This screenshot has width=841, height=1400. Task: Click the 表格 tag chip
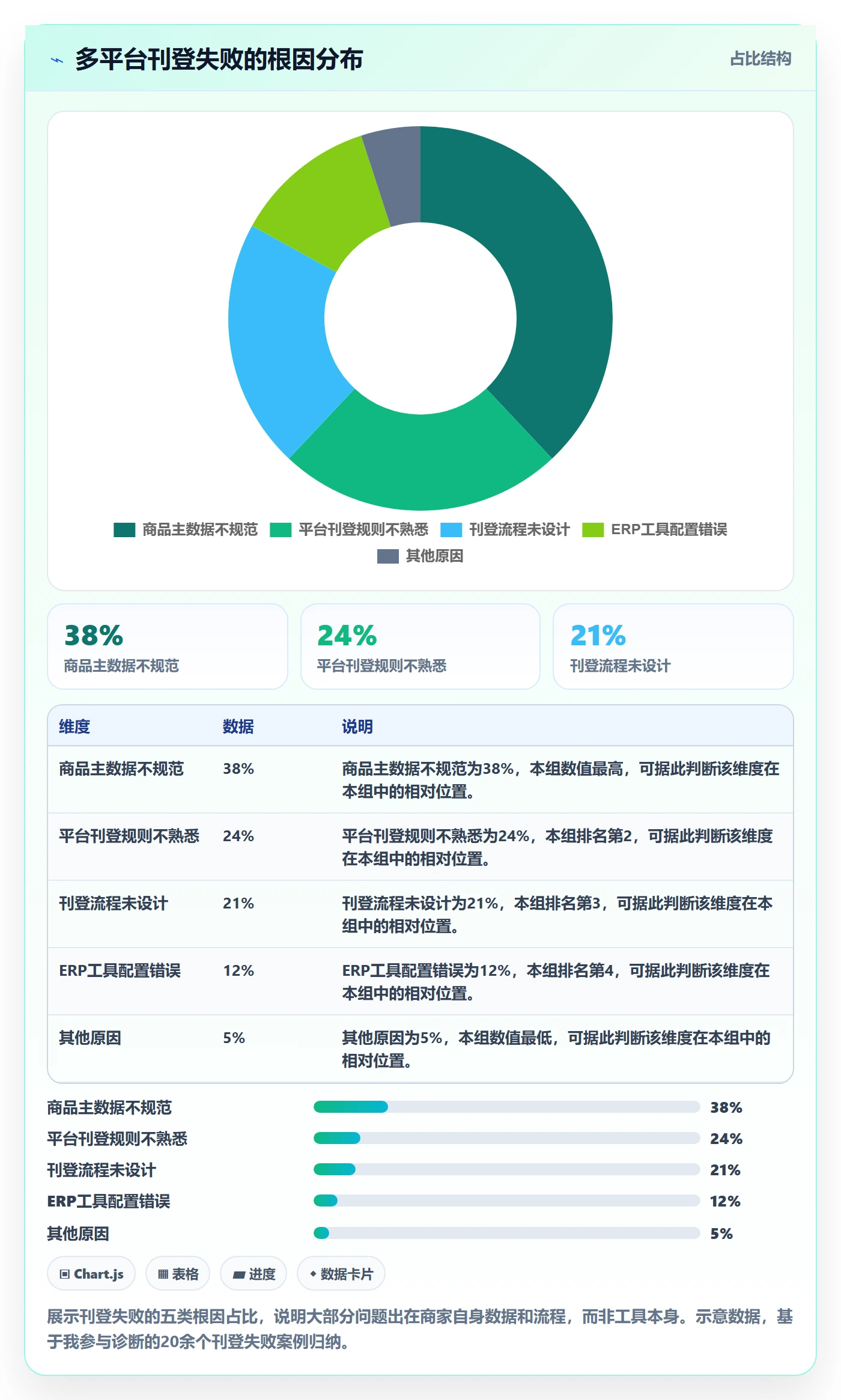point(178,1273)
